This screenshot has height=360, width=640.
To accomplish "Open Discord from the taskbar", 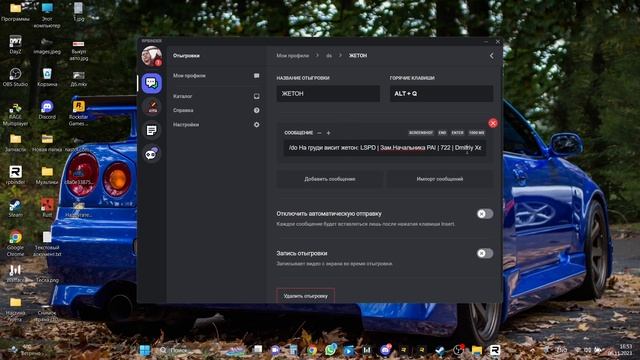I will [x=386, y=349].
